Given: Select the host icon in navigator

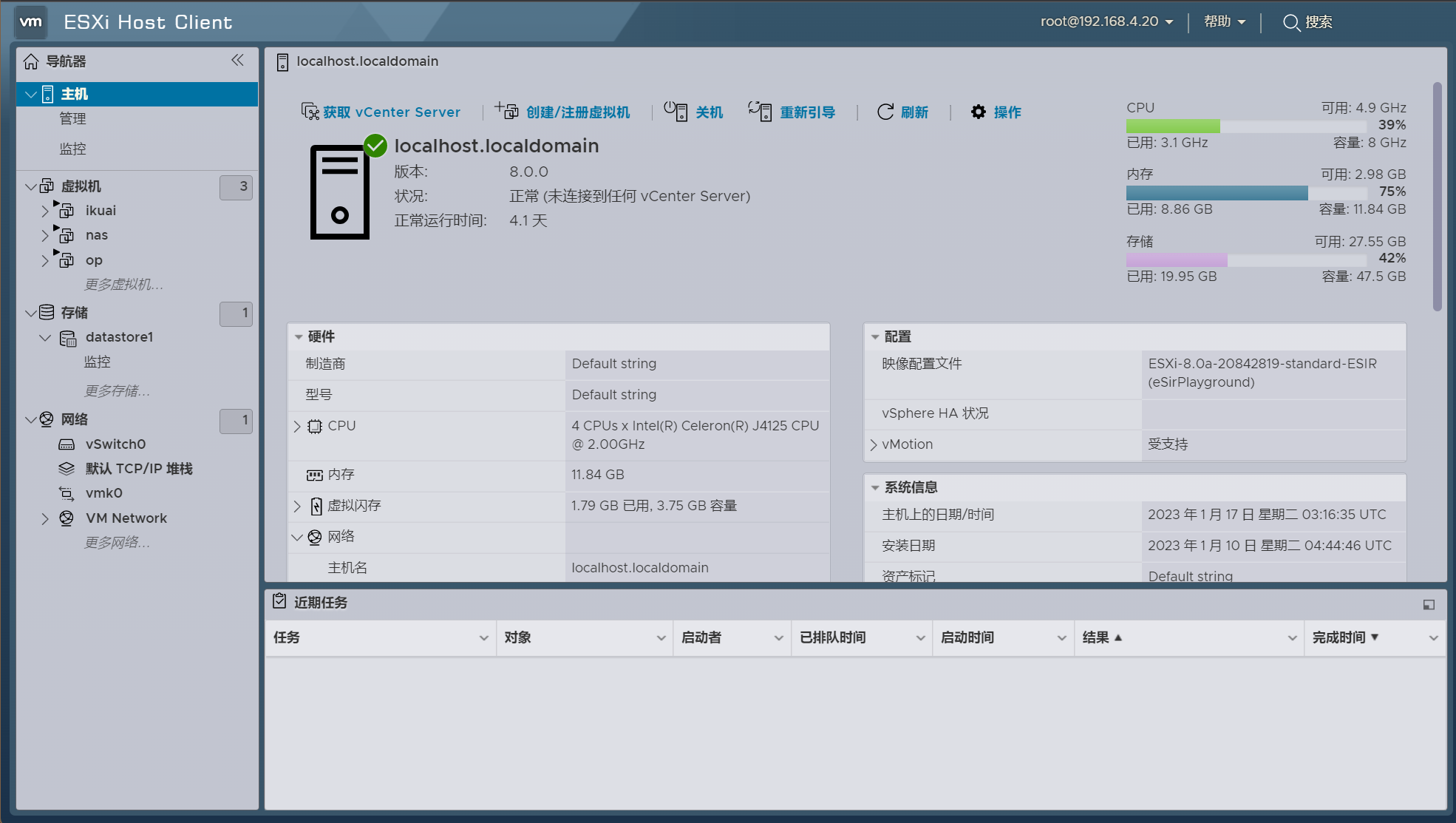Looking at the screenshot, I should (x=48, y=94).
